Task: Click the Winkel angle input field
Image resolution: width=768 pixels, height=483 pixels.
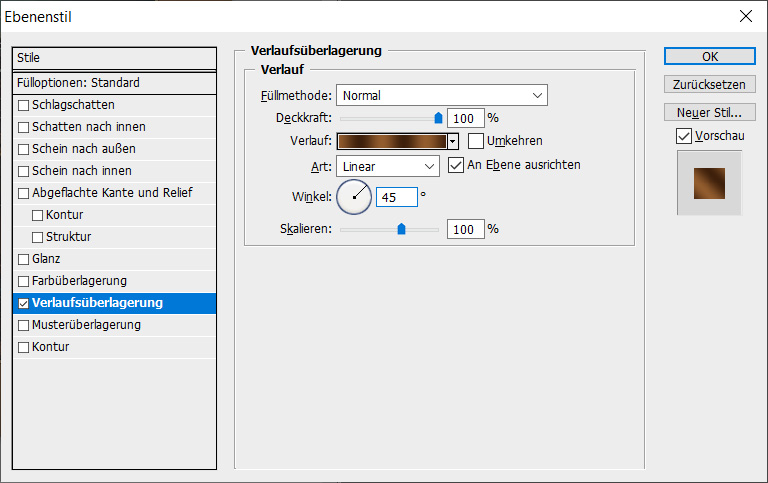Action: pos(396,198)
